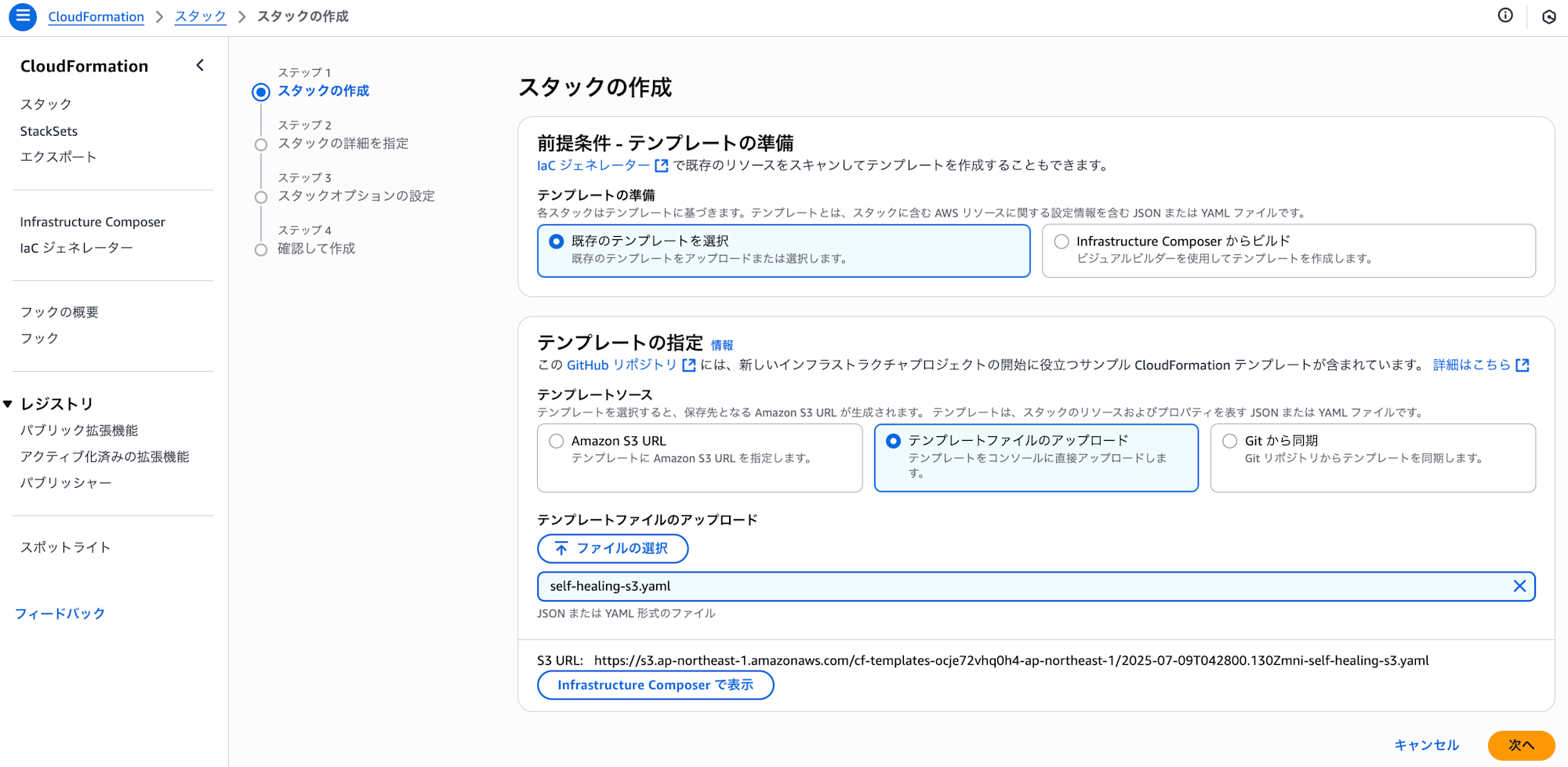1568x767 pixels.
Task: Click the self-healing-s3.yaml file name field
Action: pyautogui.click(x=1036, y=586)
